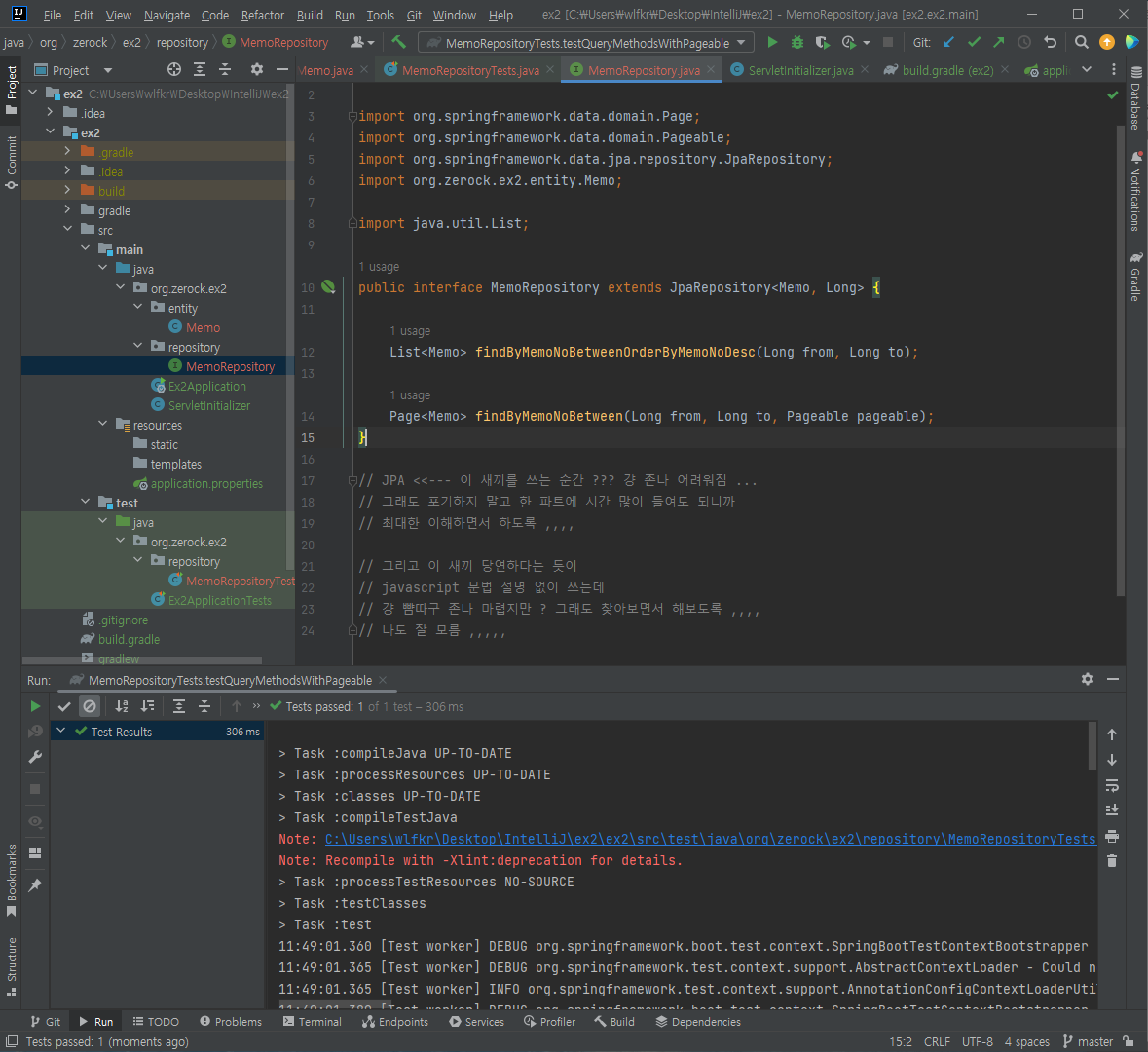This screenshot has width=1148, height=1052.
Task: Click line-column indicator 15:2
Action: pos(901,1041)
